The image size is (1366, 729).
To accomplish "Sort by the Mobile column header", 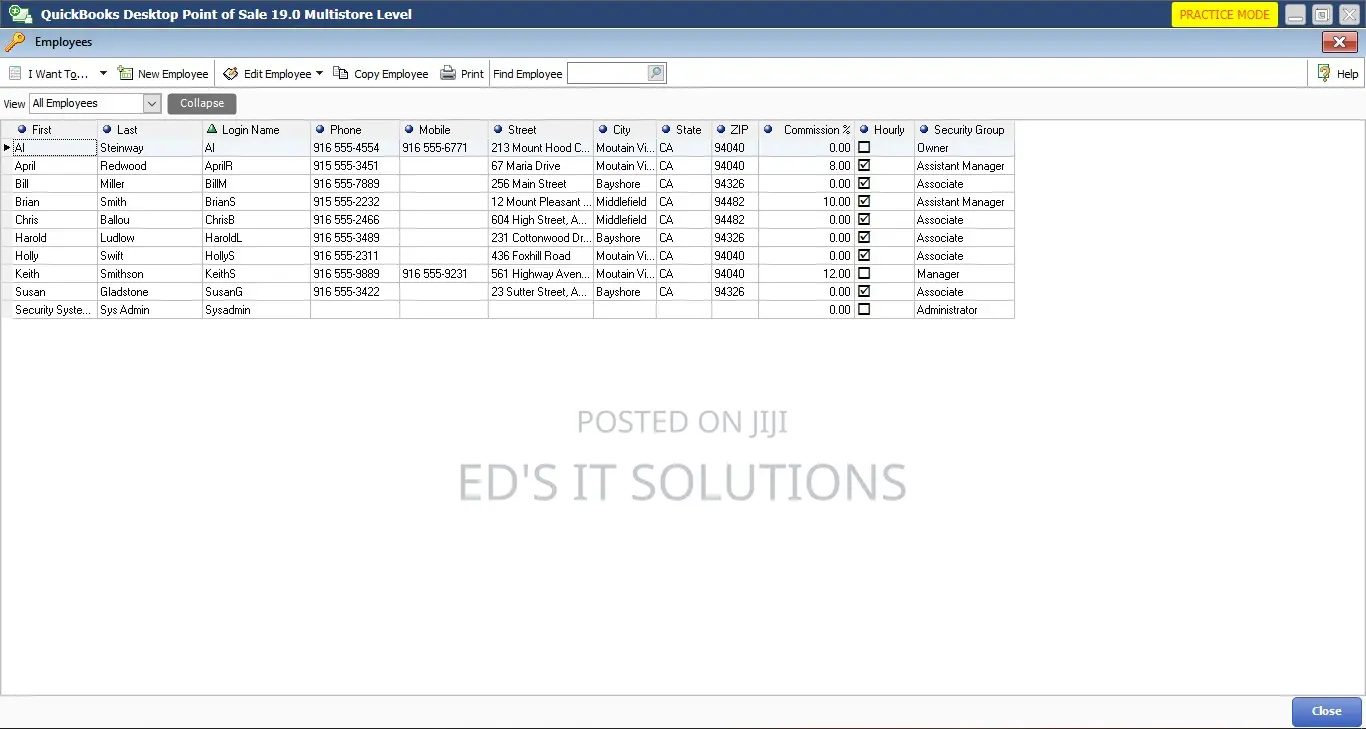I will (444, 130).
